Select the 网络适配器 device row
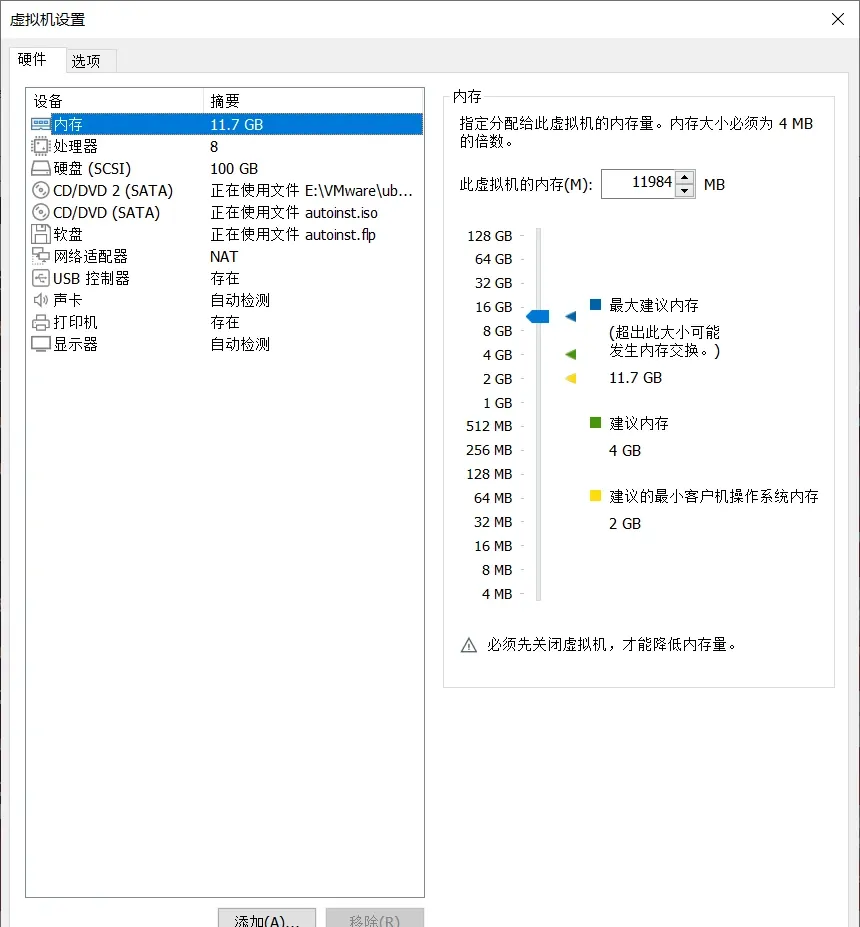 225,256
